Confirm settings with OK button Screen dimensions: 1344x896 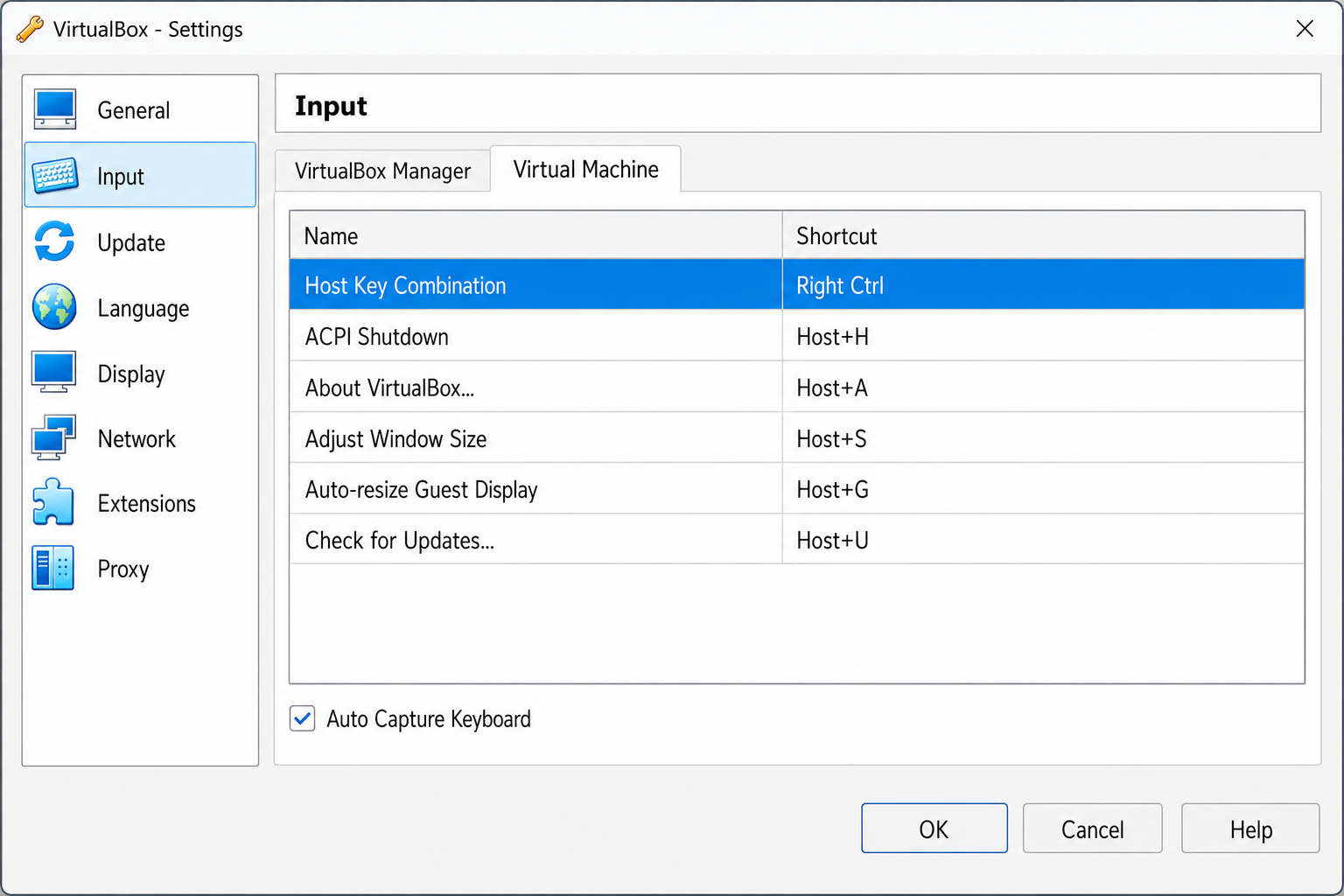click(x=934, y=828)
